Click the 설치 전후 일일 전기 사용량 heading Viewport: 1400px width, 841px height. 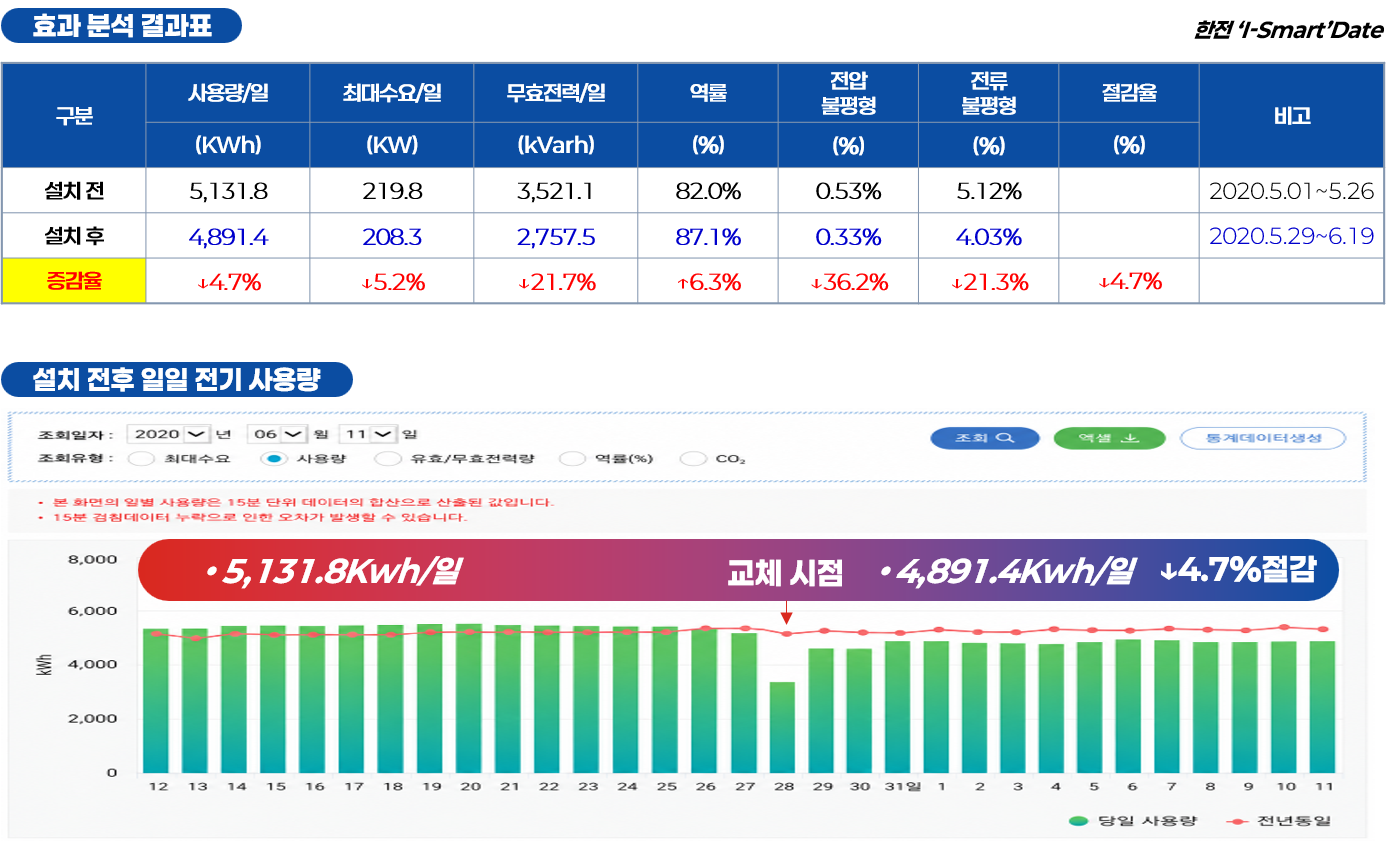[178, 380]
